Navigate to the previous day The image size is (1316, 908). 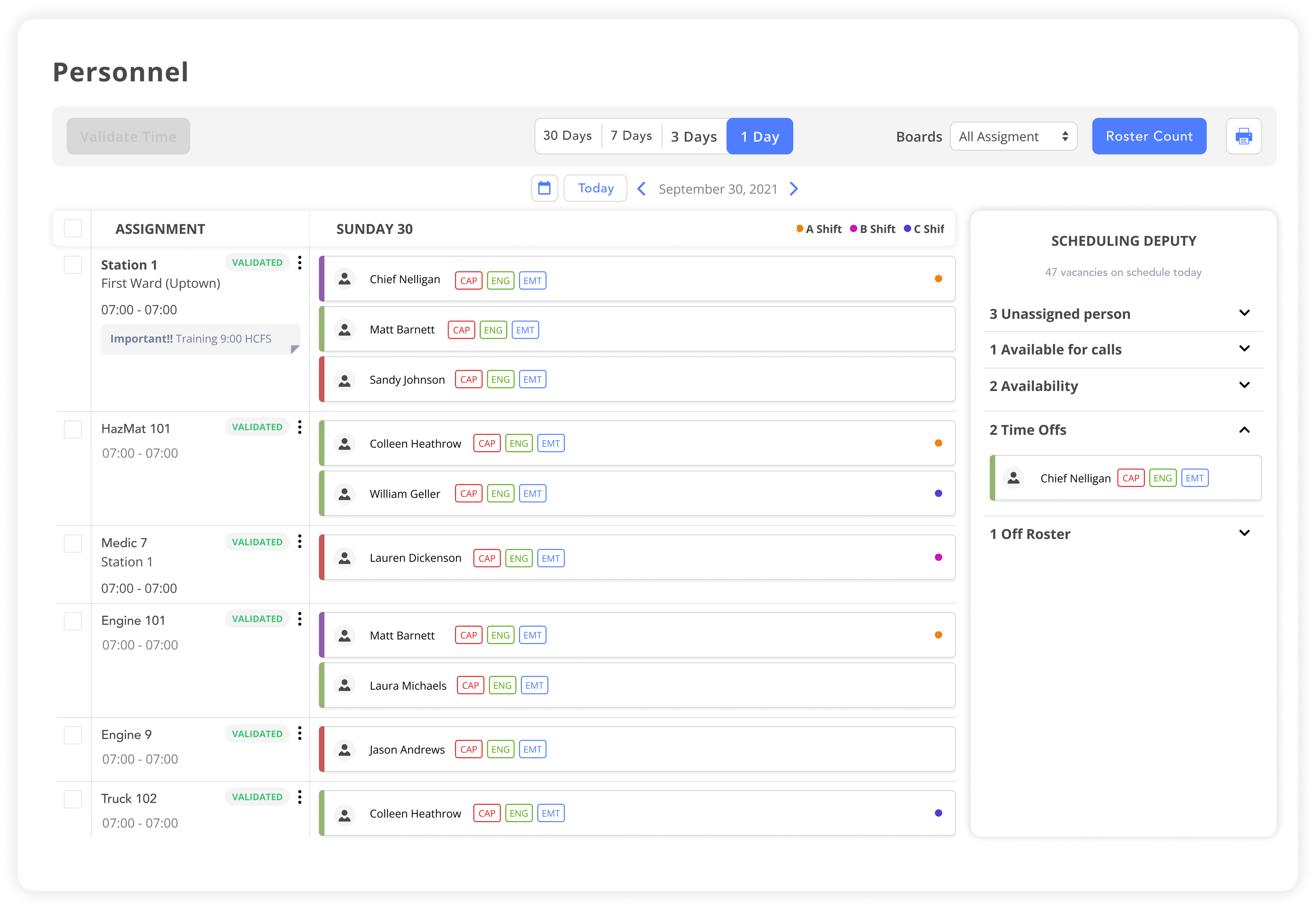point(642,188)
